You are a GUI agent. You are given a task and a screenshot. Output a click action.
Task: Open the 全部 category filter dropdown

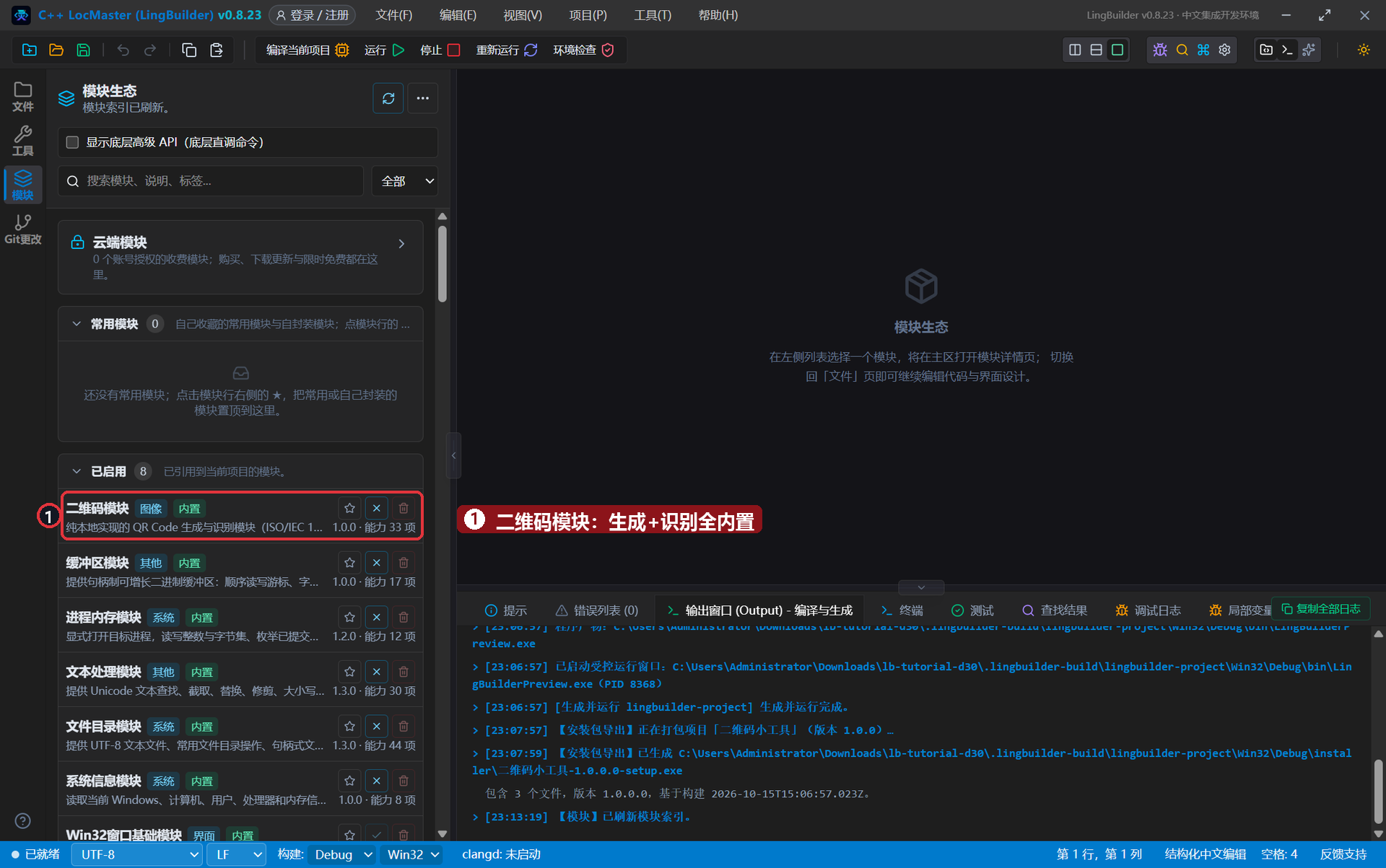[406, 181]
